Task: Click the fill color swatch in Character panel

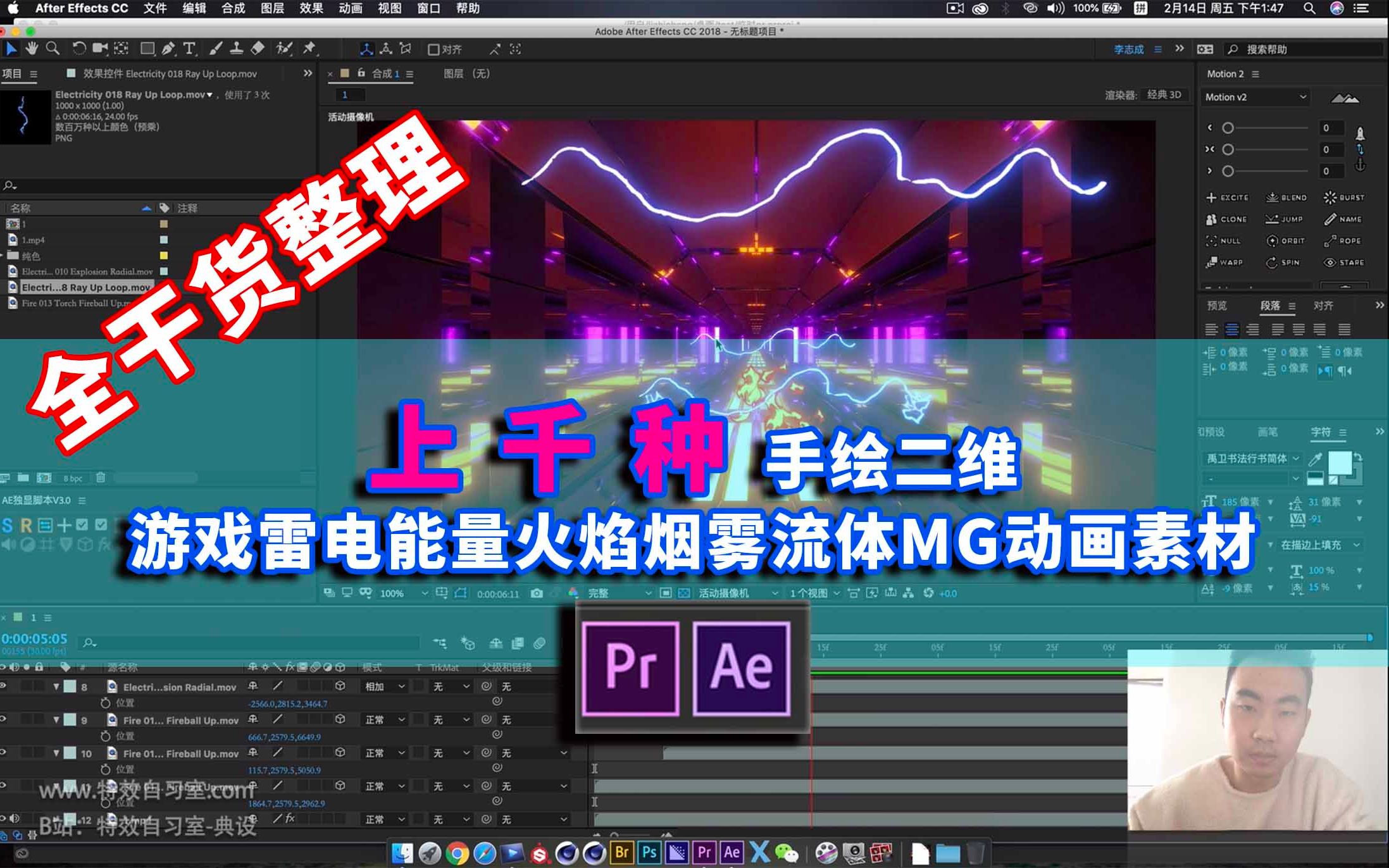Action: point(1340,463)
